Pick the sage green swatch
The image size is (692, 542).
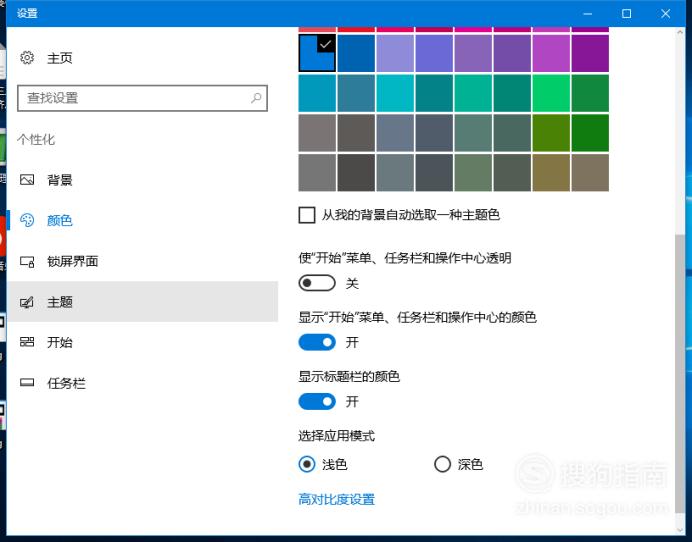(x=473, y=173)
